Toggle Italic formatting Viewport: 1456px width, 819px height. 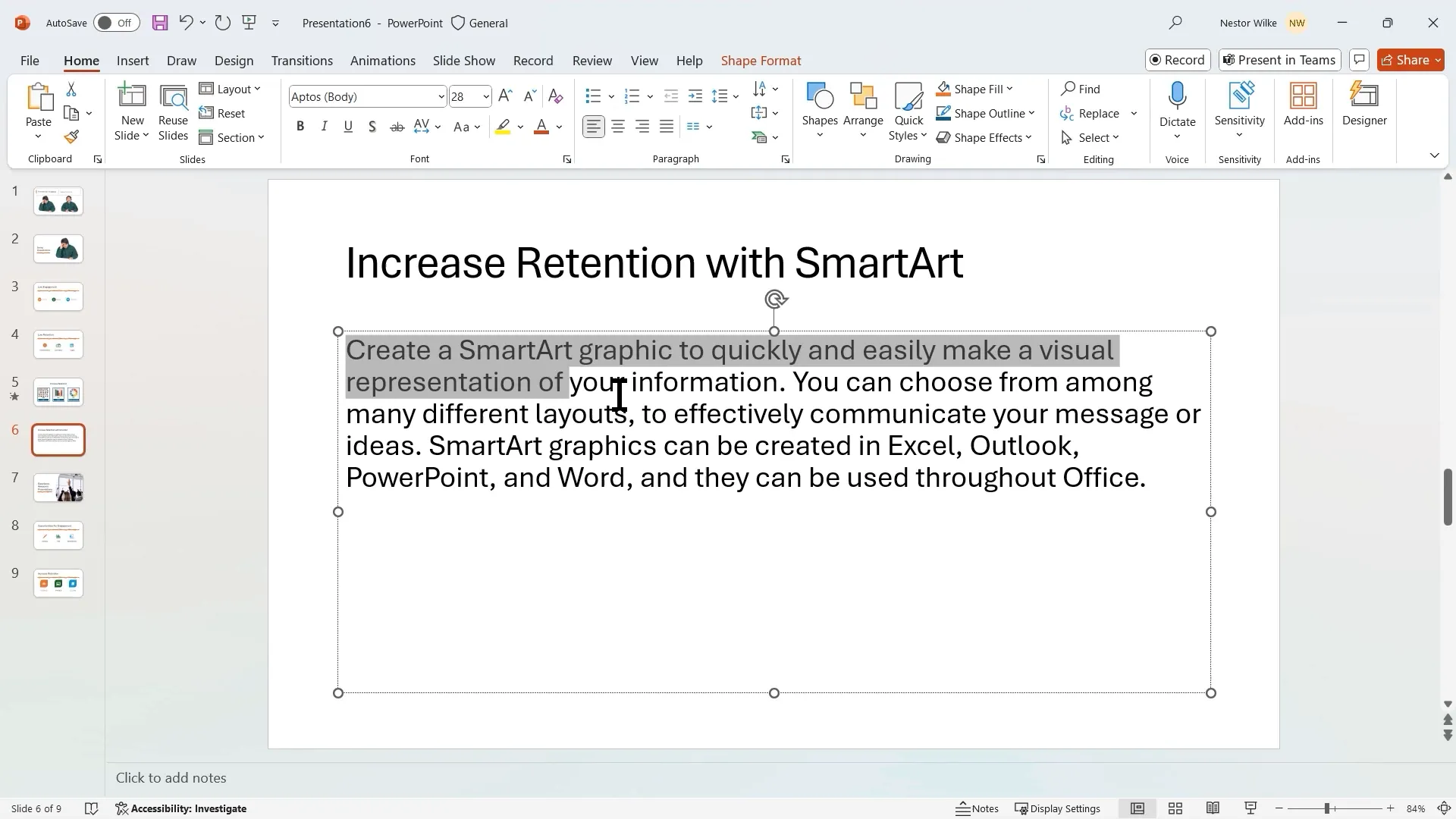[324, 127]
